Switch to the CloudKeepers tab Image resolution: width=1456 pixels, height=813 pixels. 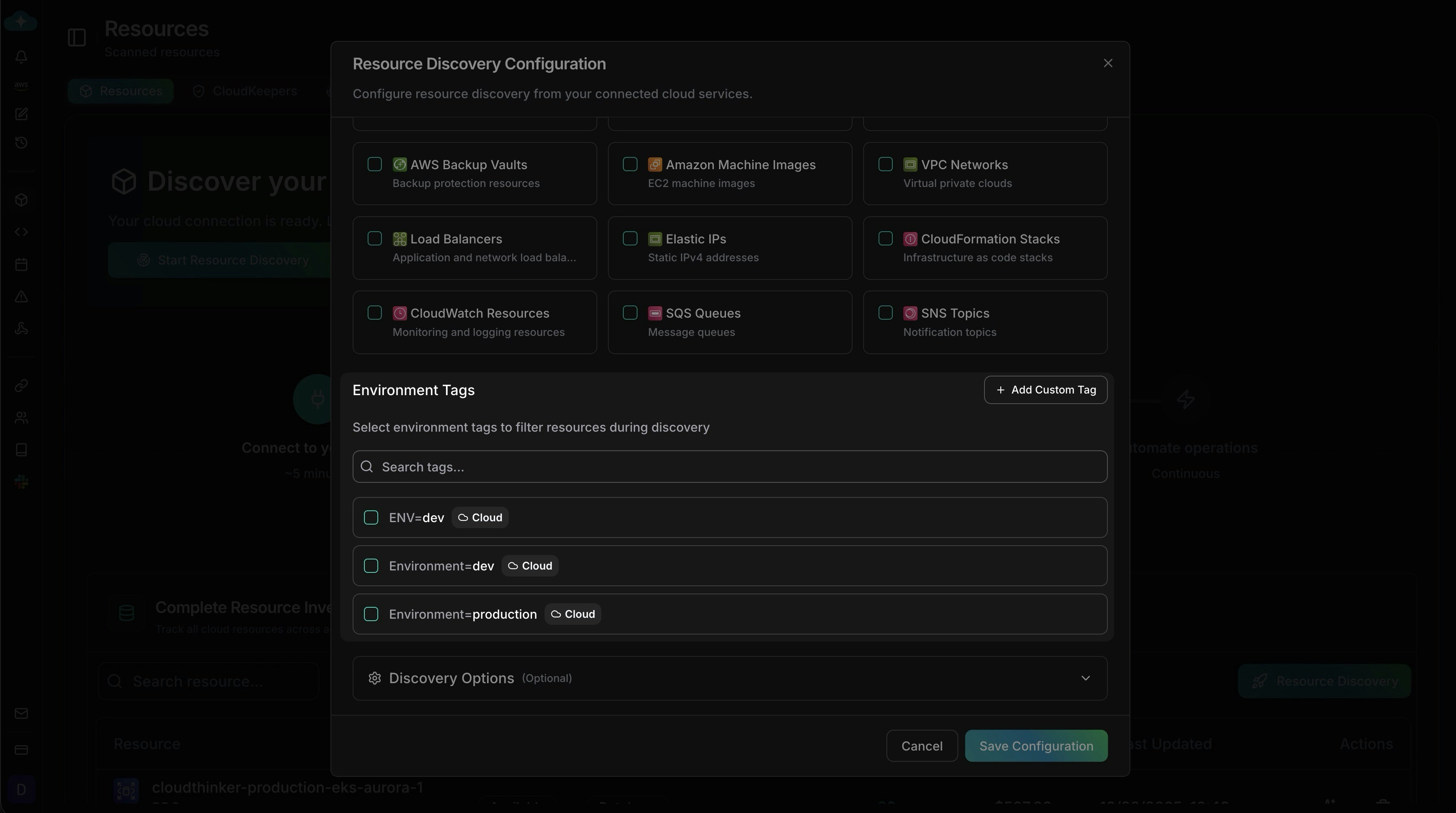tap(245, 90)
